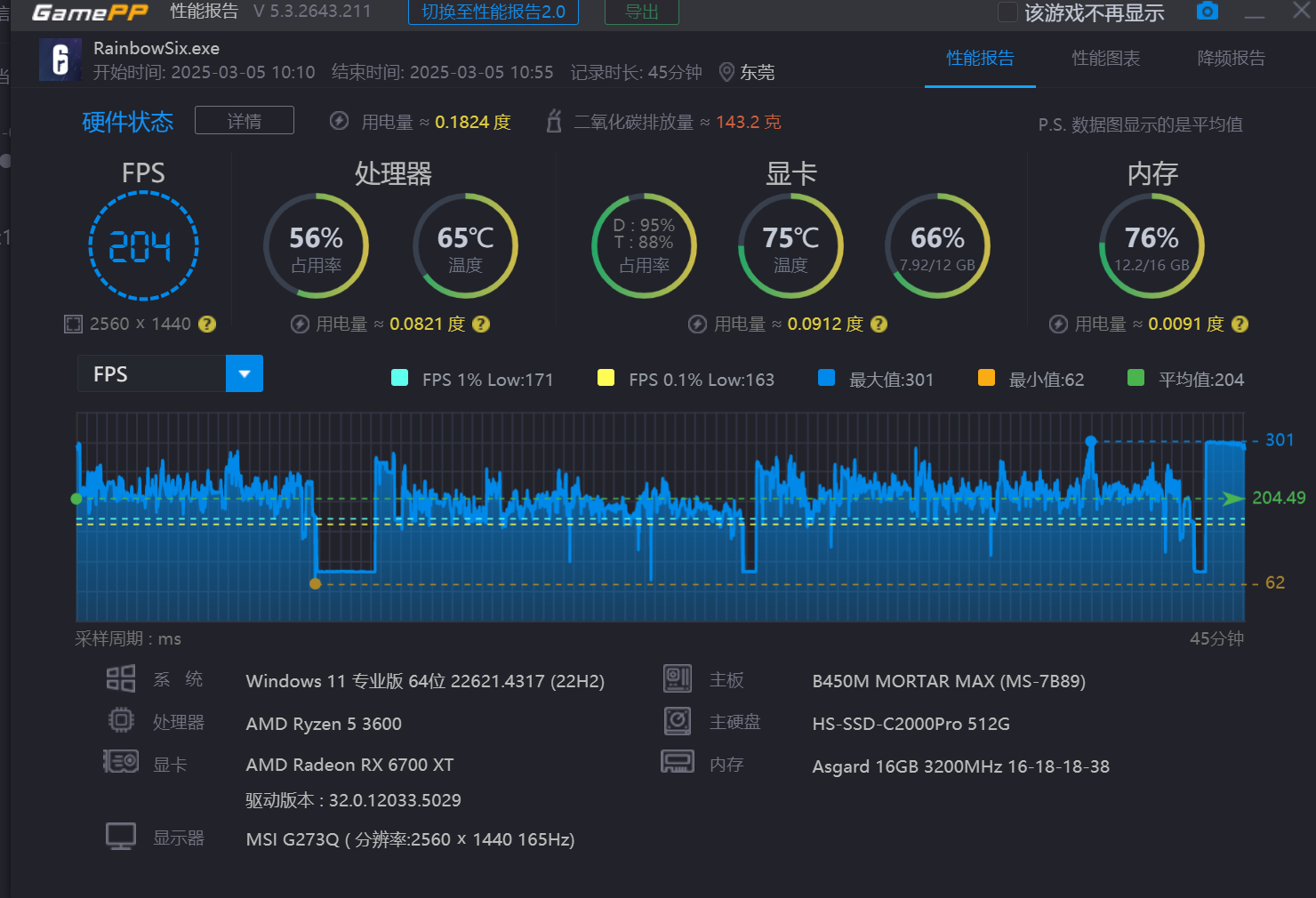Click the monitor icon beside 显示器
The image size is (1316, 898).
[121, 837]
